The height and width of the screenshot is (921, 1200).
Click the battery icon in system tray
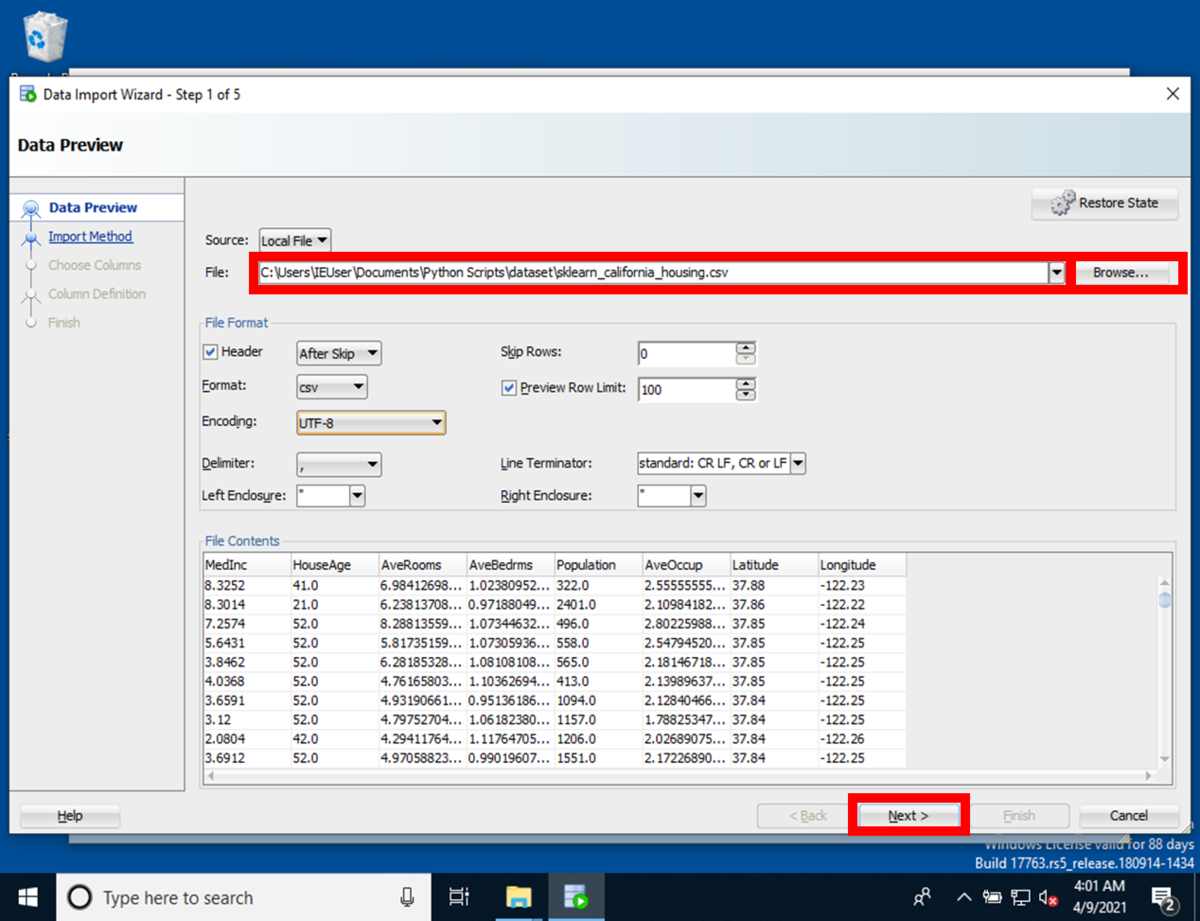(993, 897)
